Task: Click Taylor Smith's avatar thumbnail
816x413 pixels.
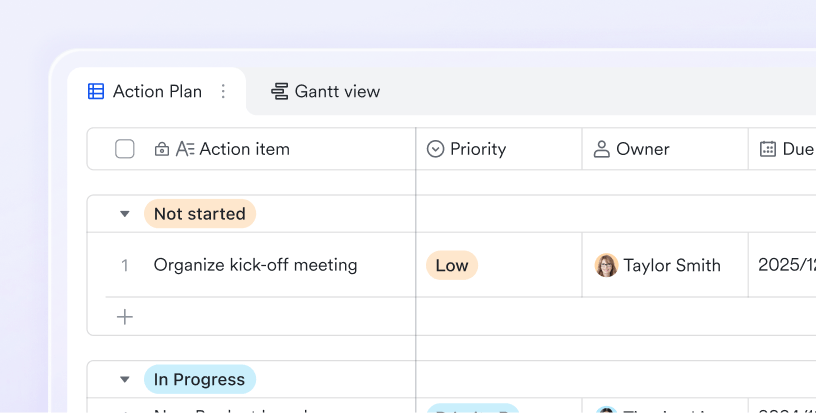Action: click(606, 265)
